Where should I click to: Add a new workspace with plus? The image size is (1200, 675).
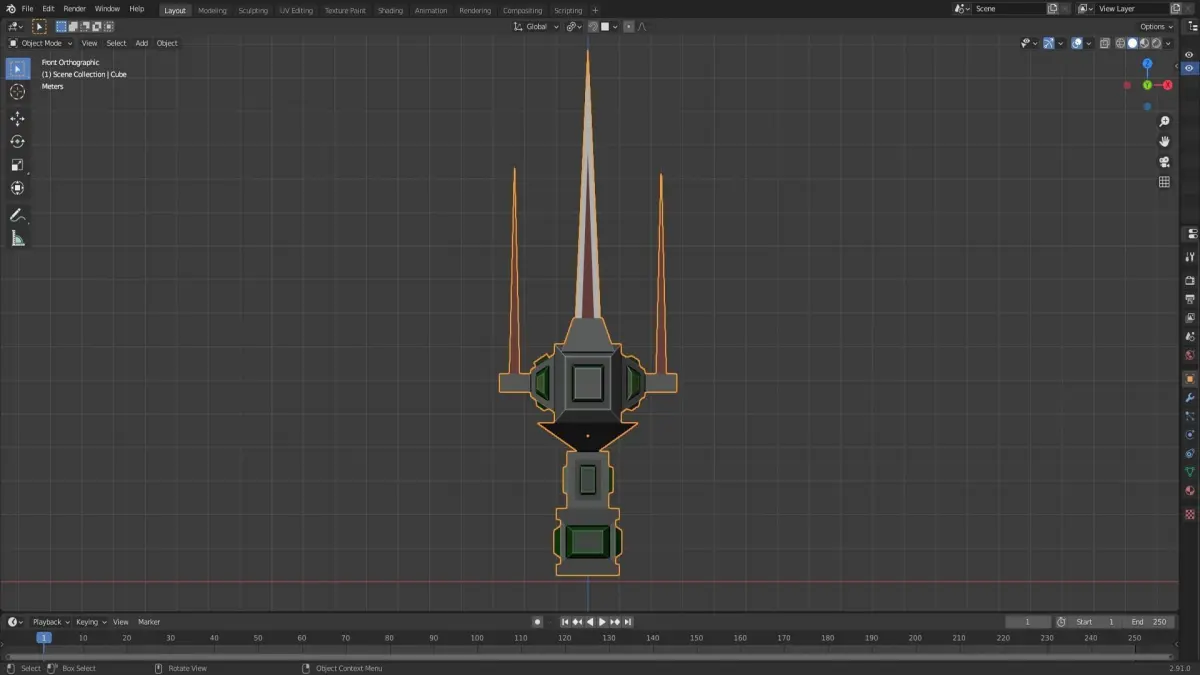pos(595,10)
